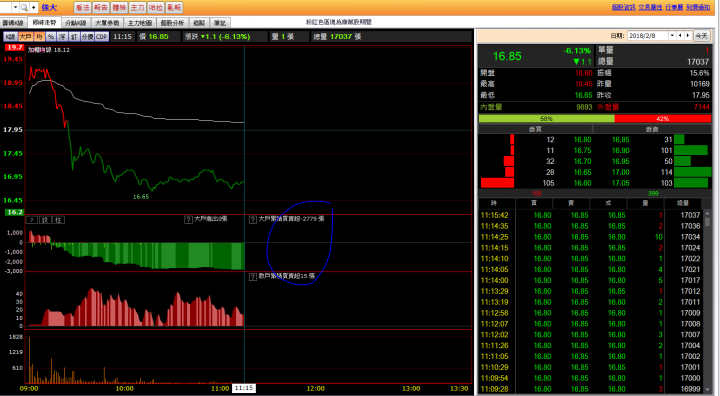This screenshot has width=720, height=396.
Task: Open the third top-right underlined link
Action: (674, 7)
